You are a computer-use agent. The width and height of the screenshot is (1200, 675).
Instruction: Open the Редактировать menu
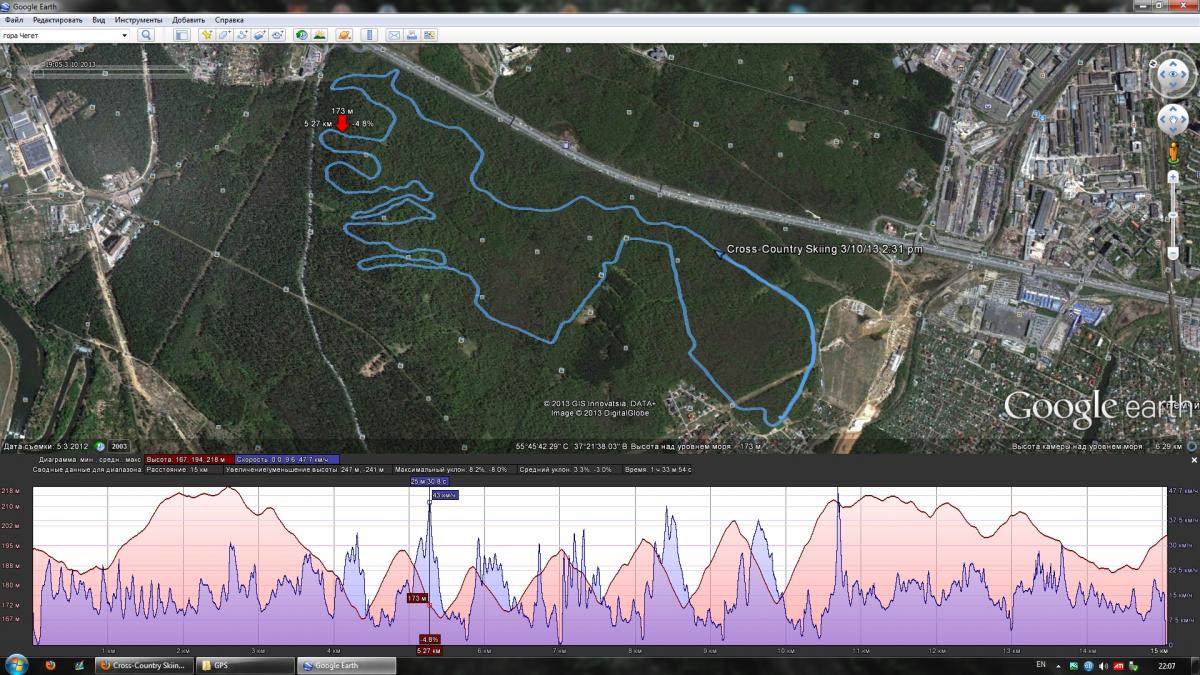coord(58,20)
